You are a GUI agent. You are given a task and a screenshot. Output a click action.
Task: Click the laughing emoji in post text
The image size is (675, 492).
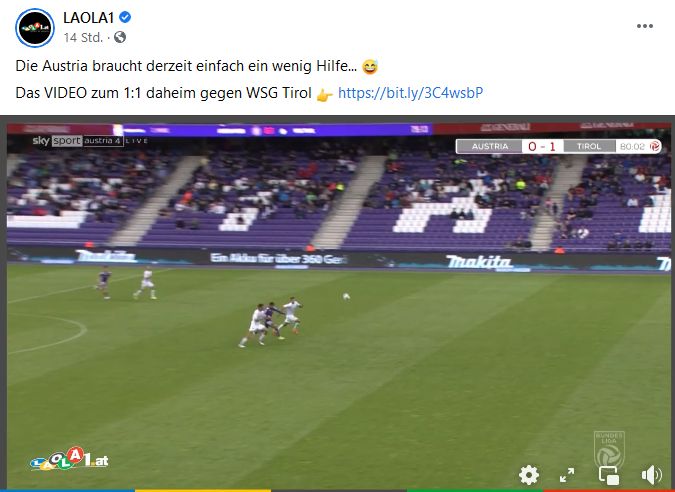[x=370, y=67]
